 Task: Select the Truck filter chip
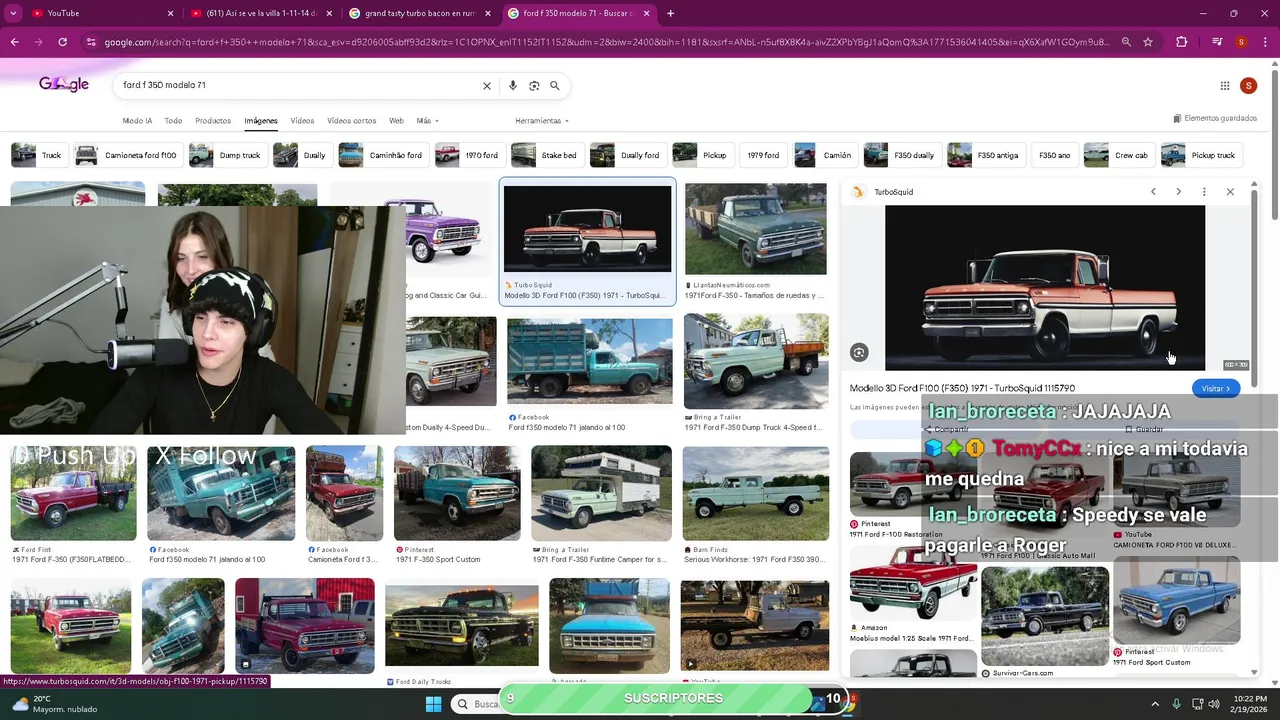point(38,155)
